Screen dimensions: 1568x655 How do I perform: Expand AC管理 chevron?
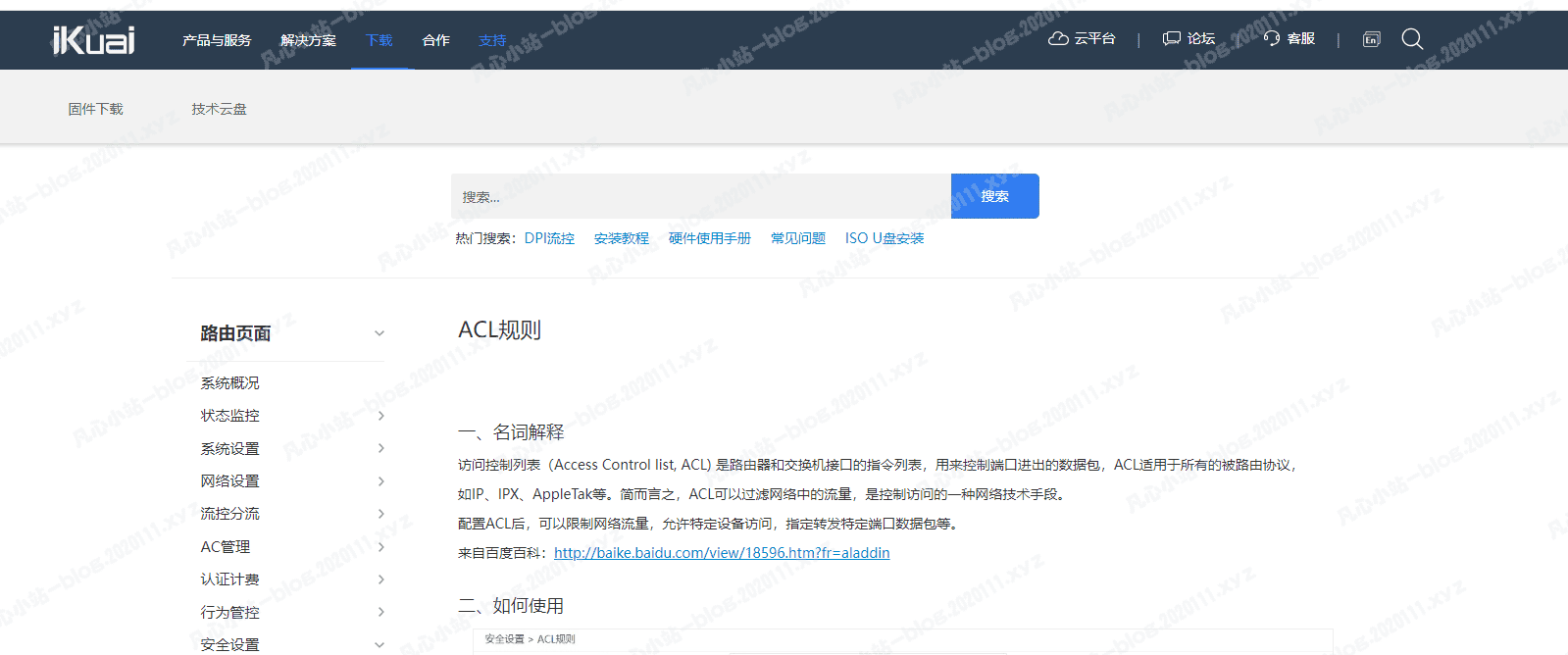[381, 547]
